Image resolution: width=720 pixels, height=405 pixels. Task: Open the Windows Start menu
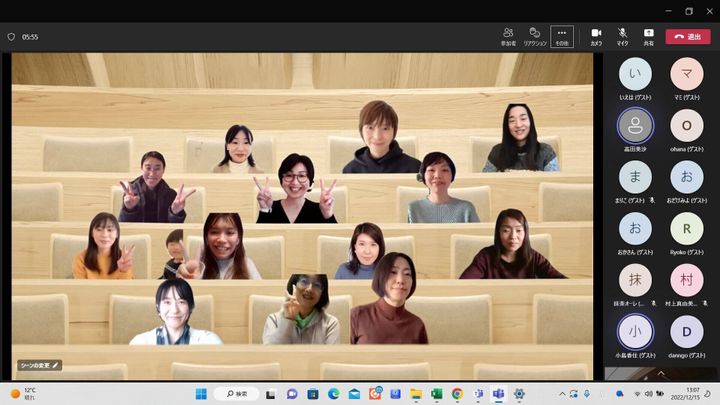tap(201, 394)
